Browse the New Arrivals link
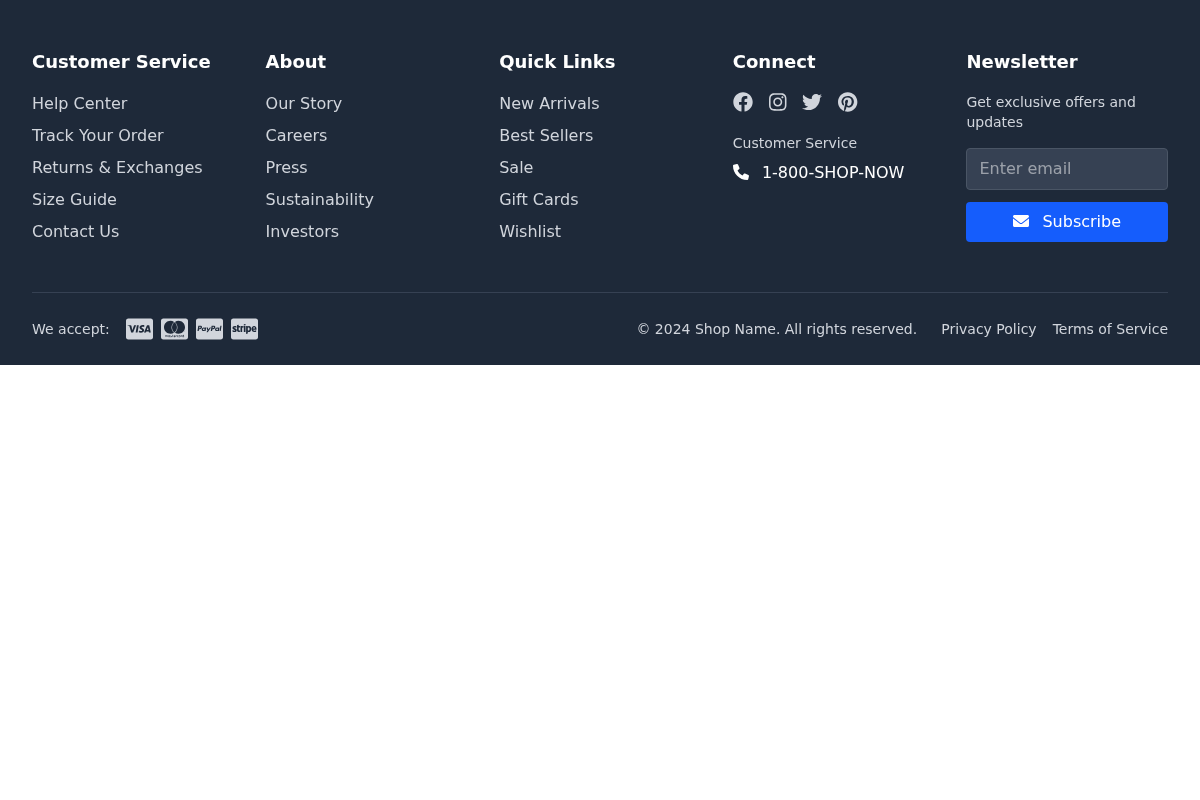Image resolution: width=1200 pixels, height=800 pixels. pos(549,104)
